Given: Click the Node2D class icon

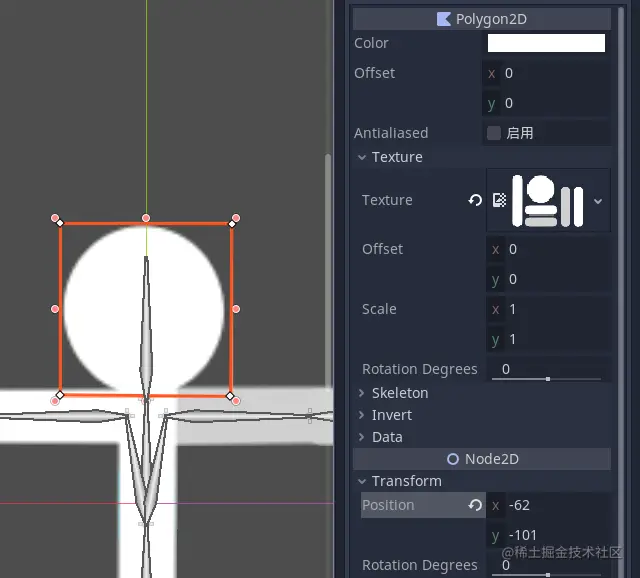Looking at the screenshot, I should coord(453,459).
